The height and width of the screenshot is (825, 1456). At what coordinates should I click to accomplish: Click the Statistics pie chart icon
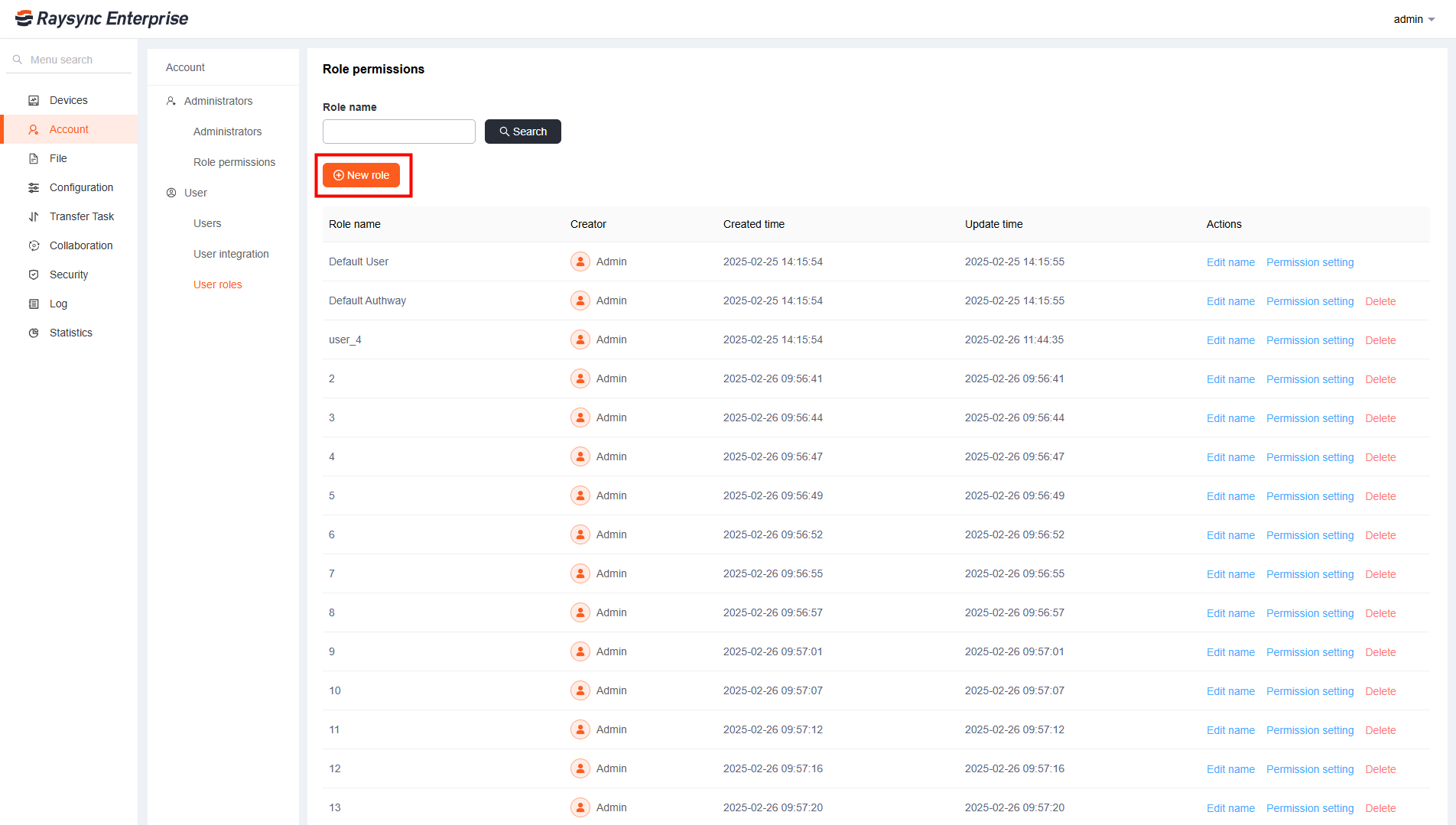(34, 333)
